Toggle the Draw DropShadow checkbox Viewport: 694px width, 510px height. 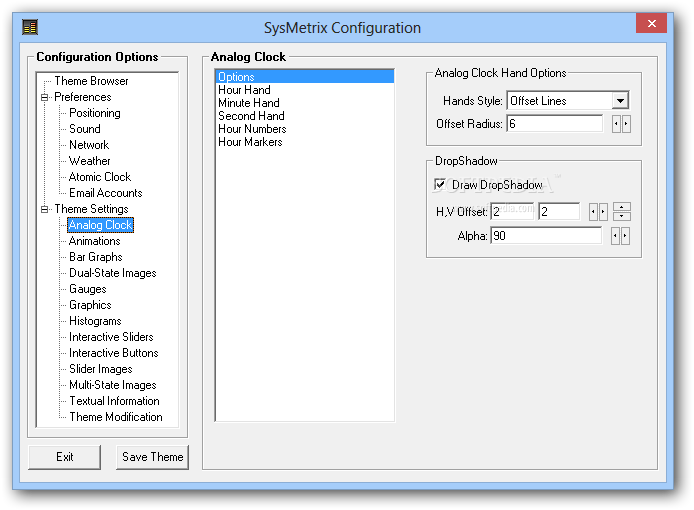point(440,184)
